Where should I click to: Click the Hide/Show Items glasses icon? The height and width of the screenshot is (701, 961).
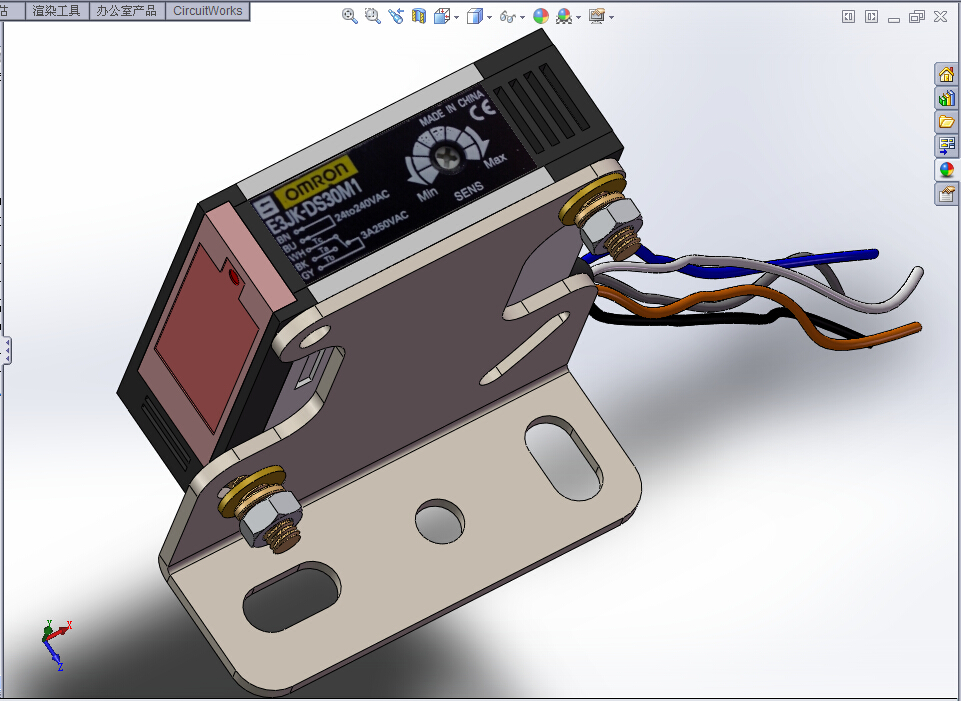coord(507,17)
